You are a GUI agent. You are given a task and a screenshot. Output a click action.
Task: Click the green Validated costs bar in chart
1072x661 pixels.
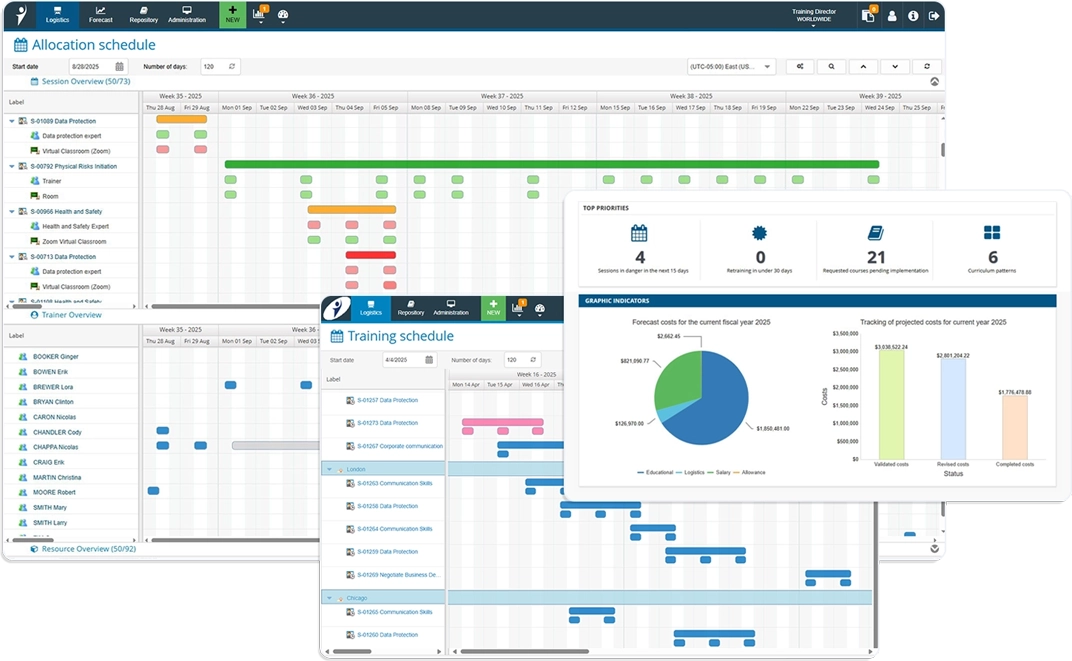[892, 405]
